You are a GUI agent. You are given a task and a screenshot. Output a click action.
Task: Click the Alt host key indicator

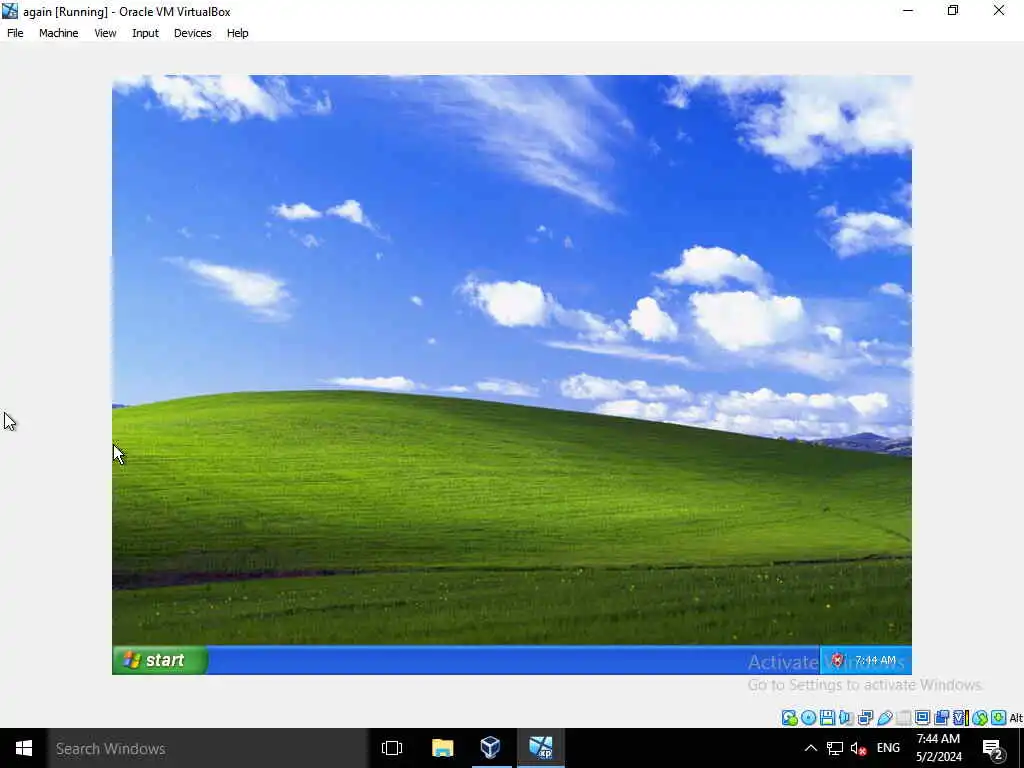[1016, 718]
